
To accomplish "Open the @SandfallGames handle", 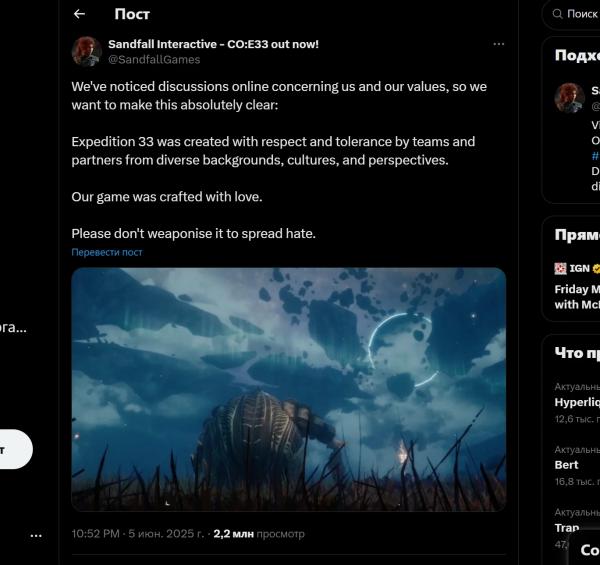I will 154,60.
